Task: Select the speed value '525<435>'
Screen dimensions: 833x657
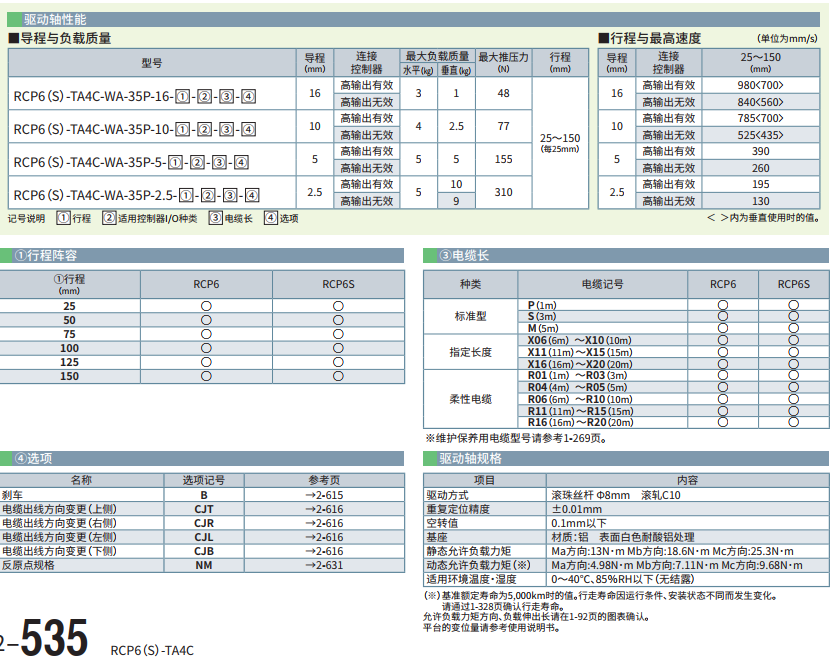Action: point(760,135)
